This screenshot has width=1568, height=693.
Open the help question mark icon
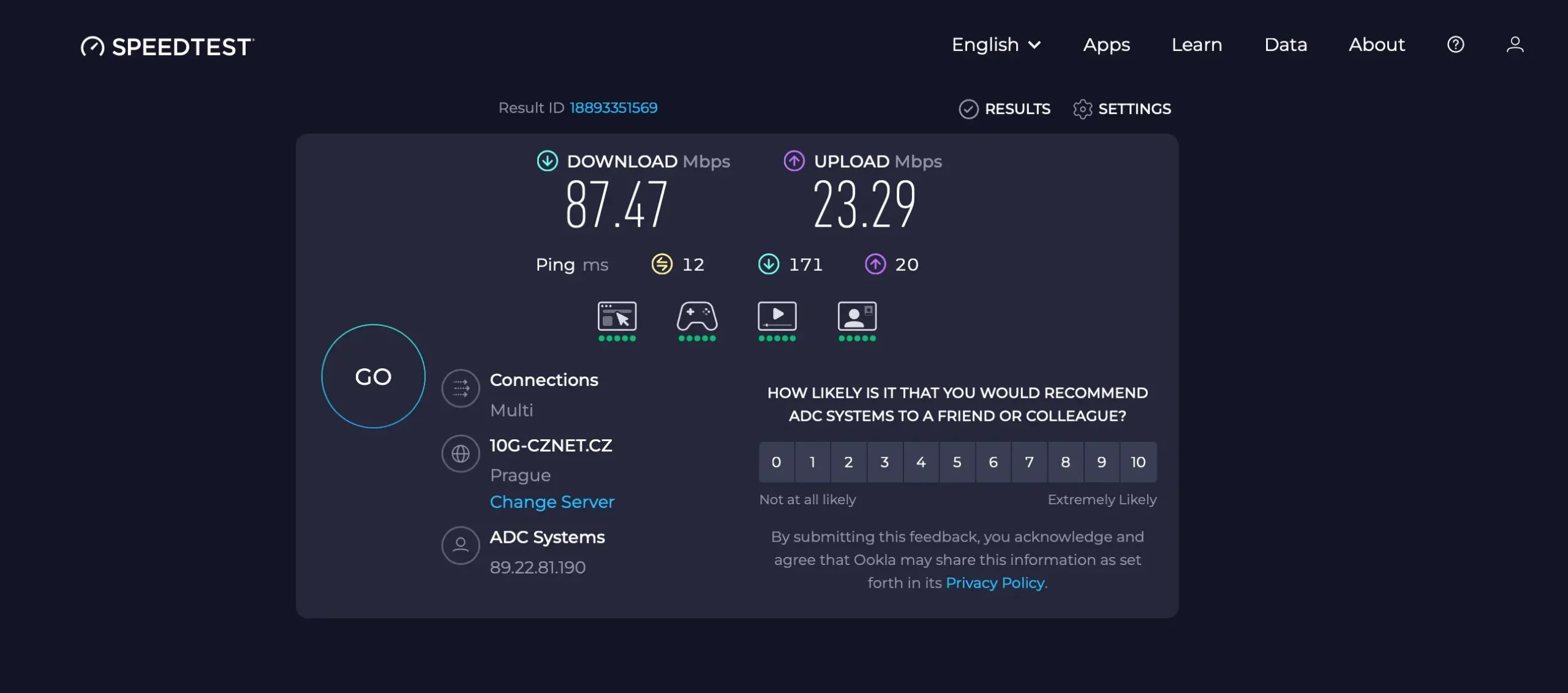click(1456, 44)
